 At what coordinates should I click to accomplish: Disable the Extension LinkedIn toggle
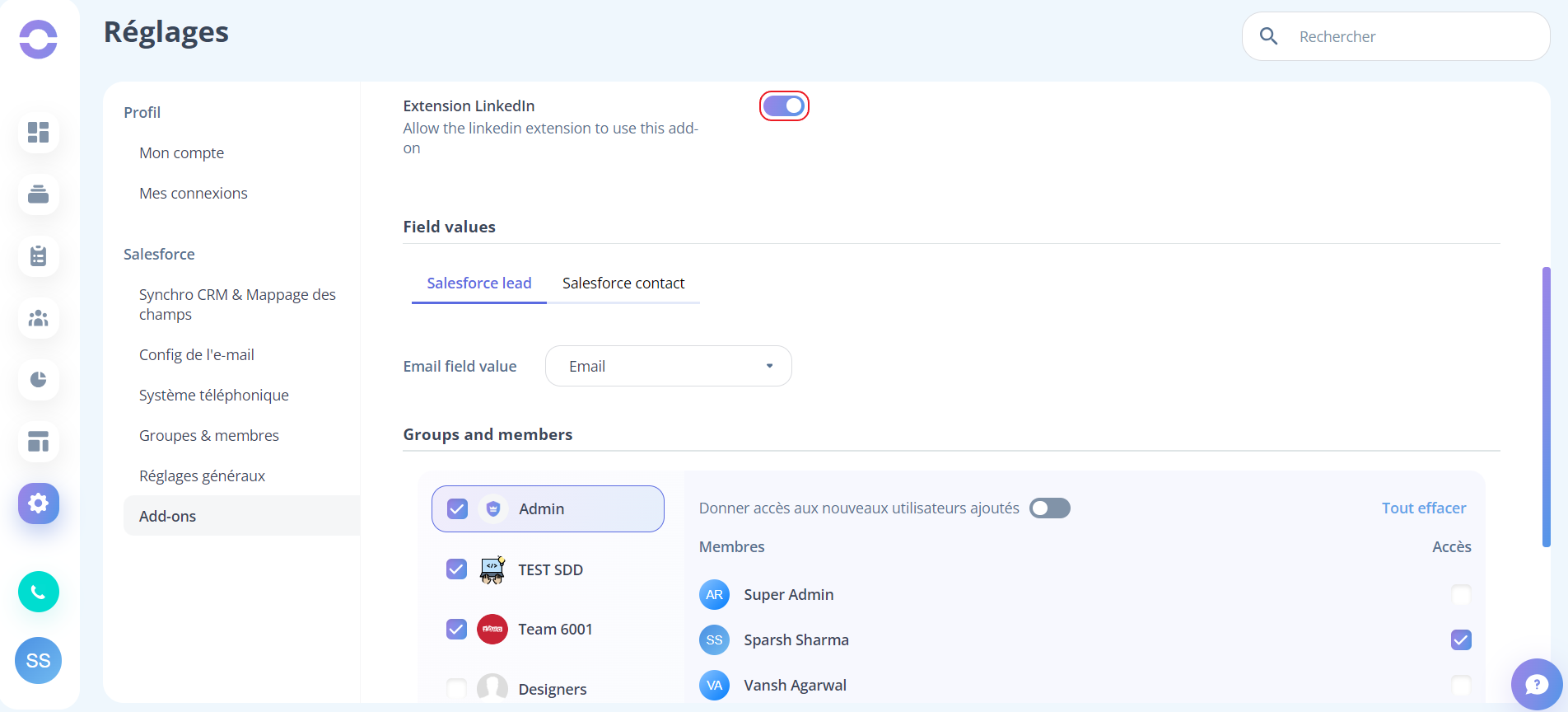click(784, 105)
